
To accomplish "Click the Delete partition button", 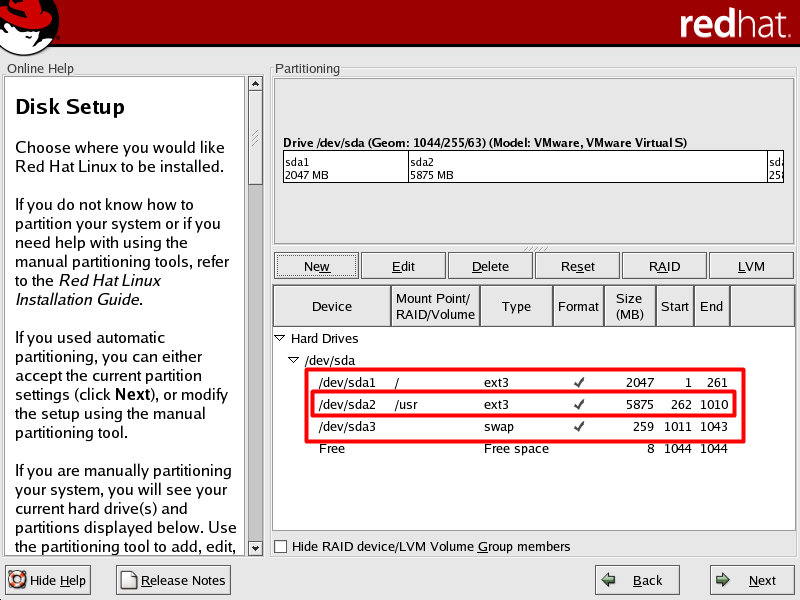I will click(490, 266).
